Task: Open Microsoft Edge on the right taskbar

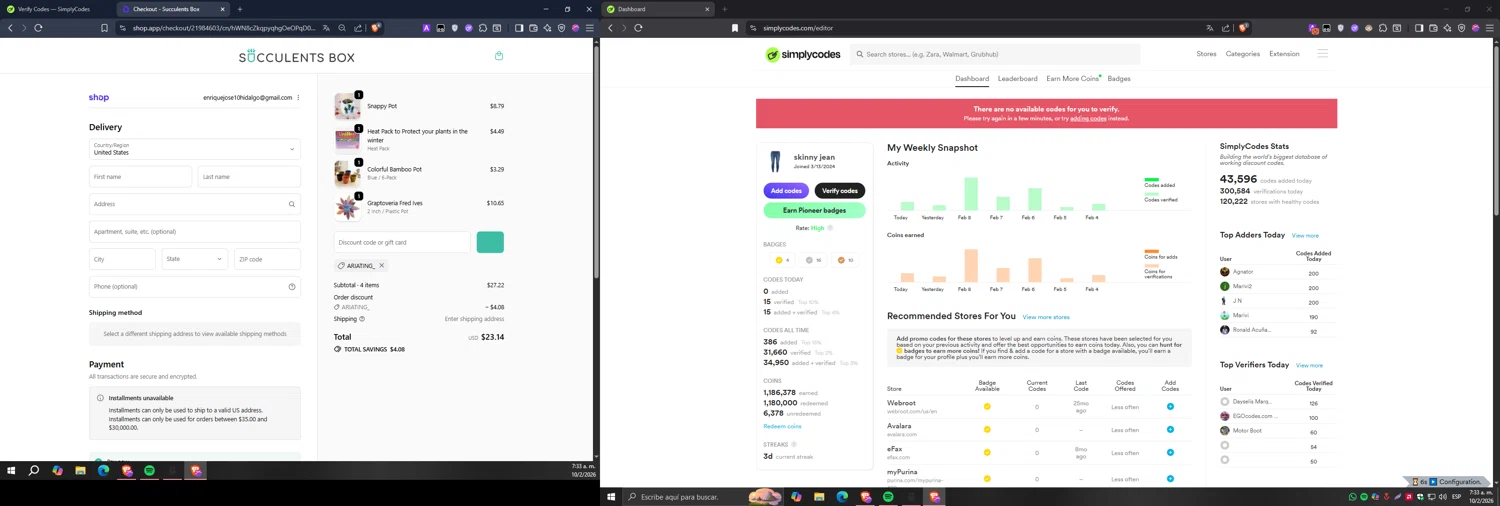Action: coord(842,497)
